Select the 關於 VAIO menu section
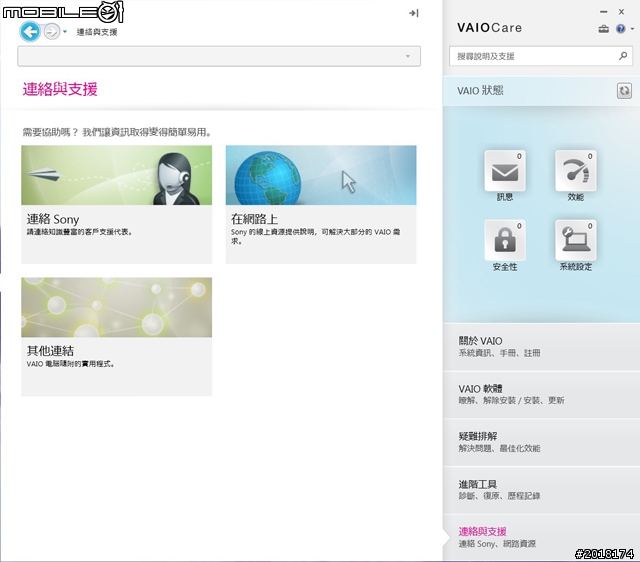Screen dimensions: 640x562 [541, 347]
